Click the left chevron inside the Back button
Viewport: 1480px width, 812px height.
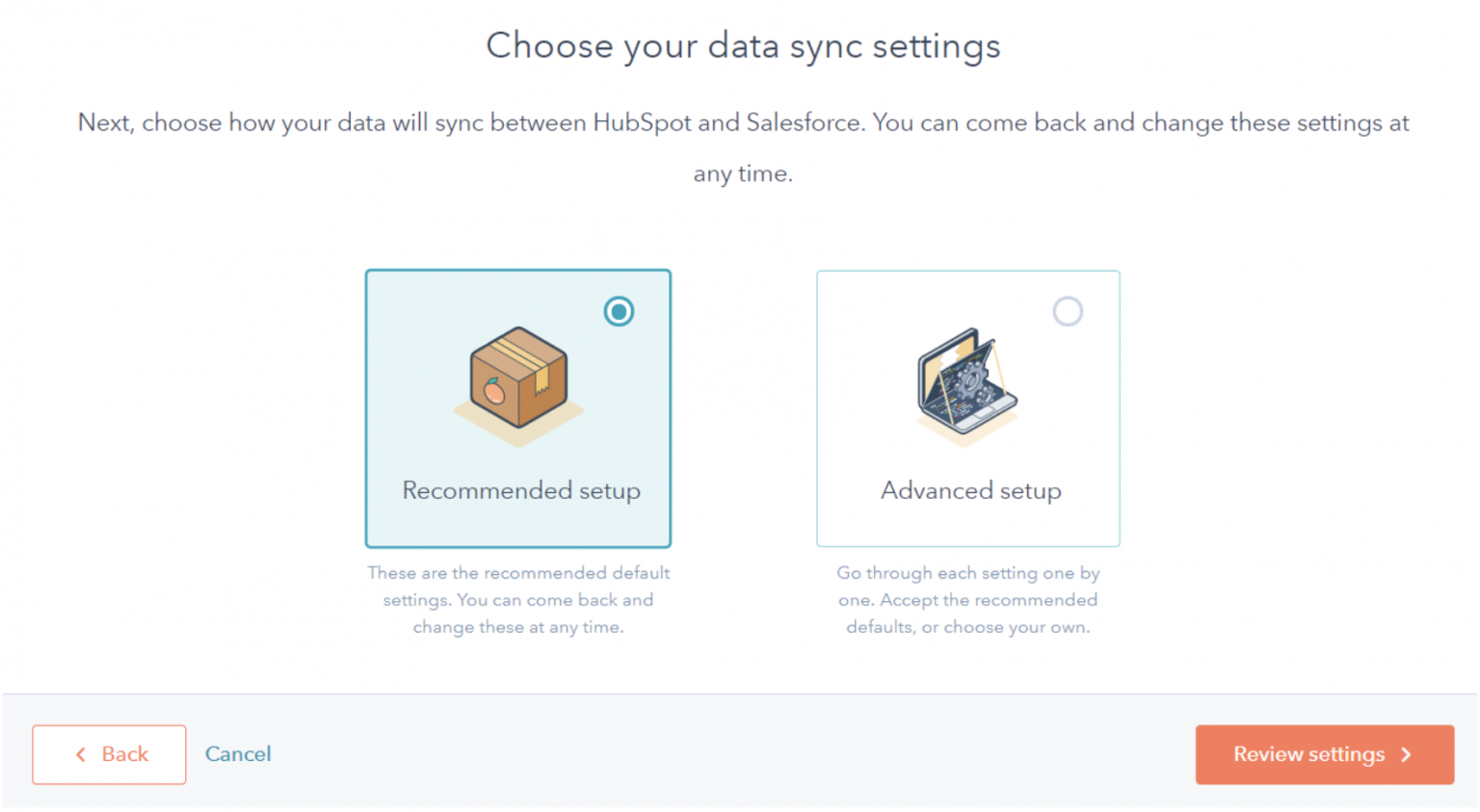pyautogui.click(x=81, y=755)
